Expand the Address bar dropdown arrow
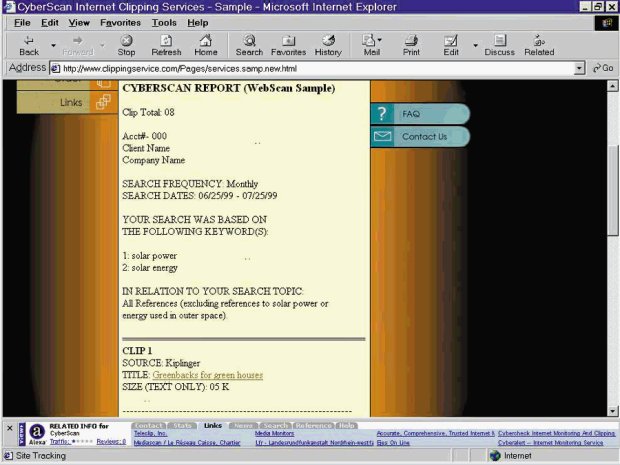Screen dimensions: 620x465 coord(579,68)
